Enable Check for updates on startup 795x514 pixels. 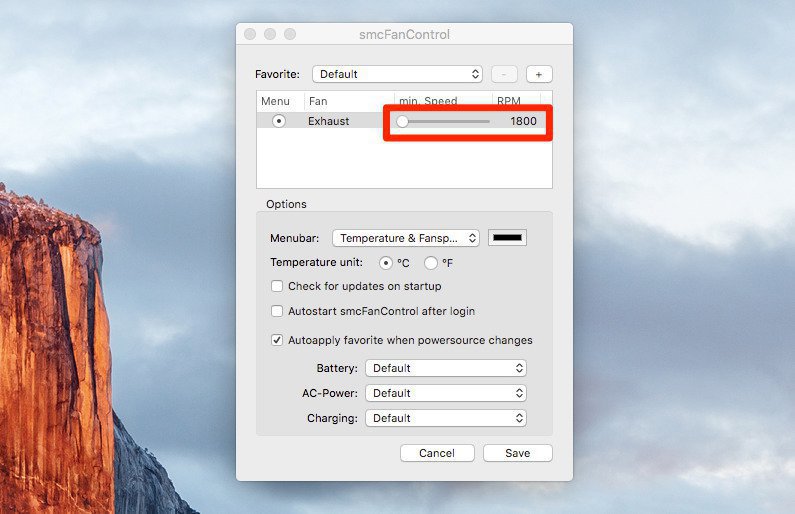(x=277, y=286)
